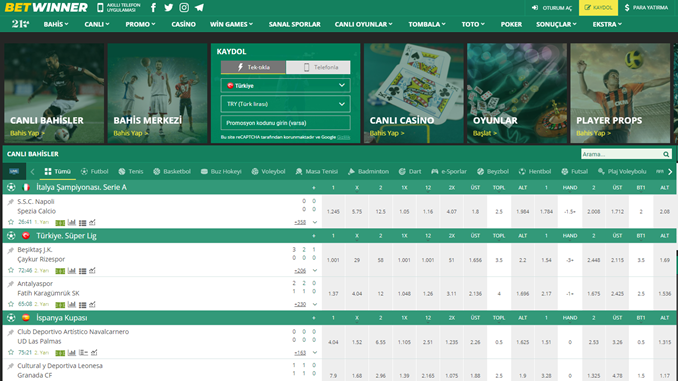Open the Instagram icon in header
Screen dimensions: 678x381
point(184,8)
